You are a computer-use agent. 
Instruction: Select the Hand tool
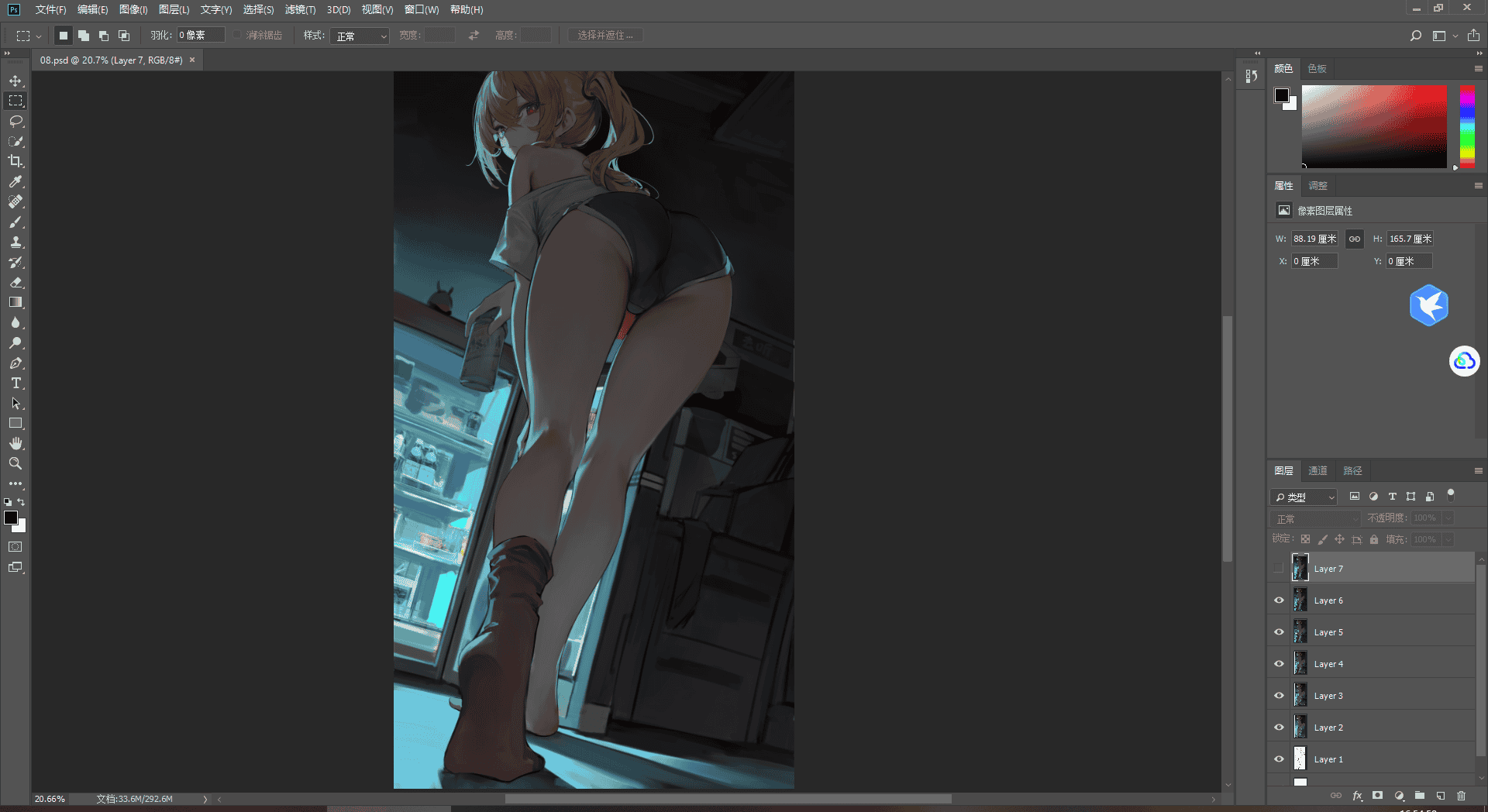coord(15,443)
